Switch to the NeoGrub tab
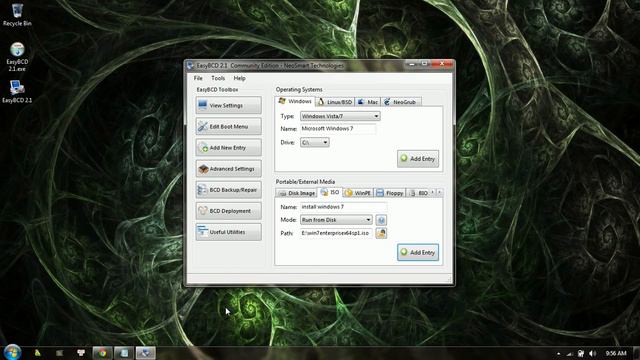Image resolution: width=640 pixels, height=360 pixels. pos(400,102)
